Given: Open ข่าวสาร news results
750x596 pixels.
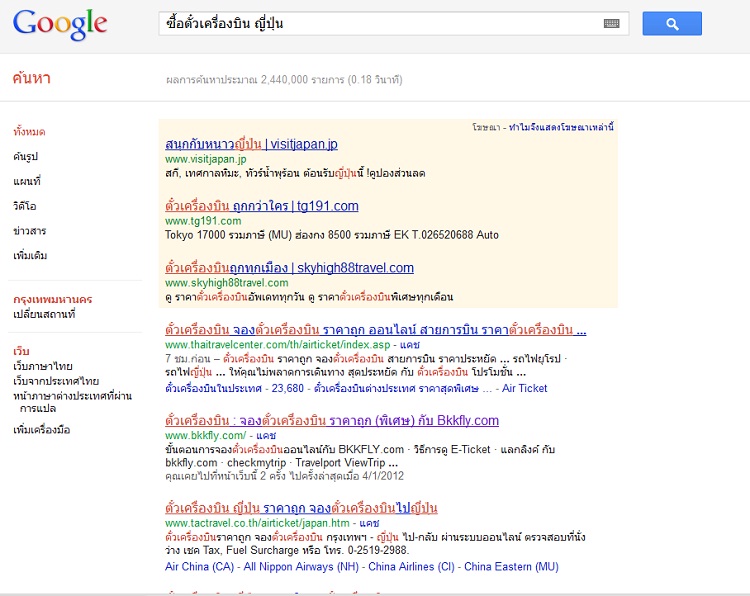Looking at the screenshot, I should pyautogui.click(x=30, y=232).
